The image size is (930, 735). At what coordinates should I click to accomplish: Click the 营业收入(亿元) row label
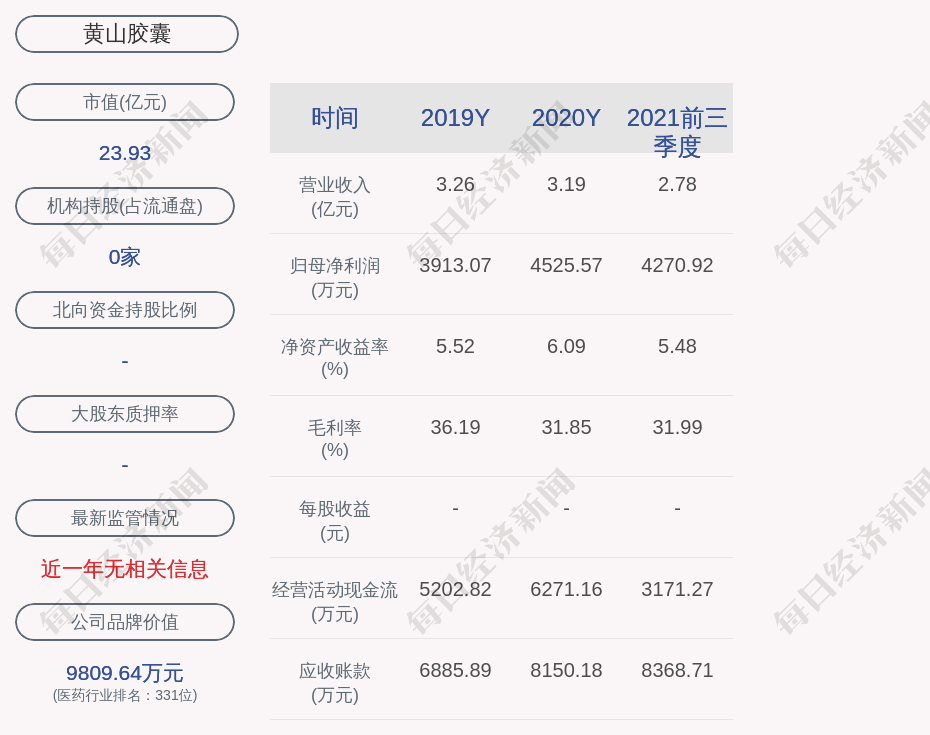click(335, 197)
